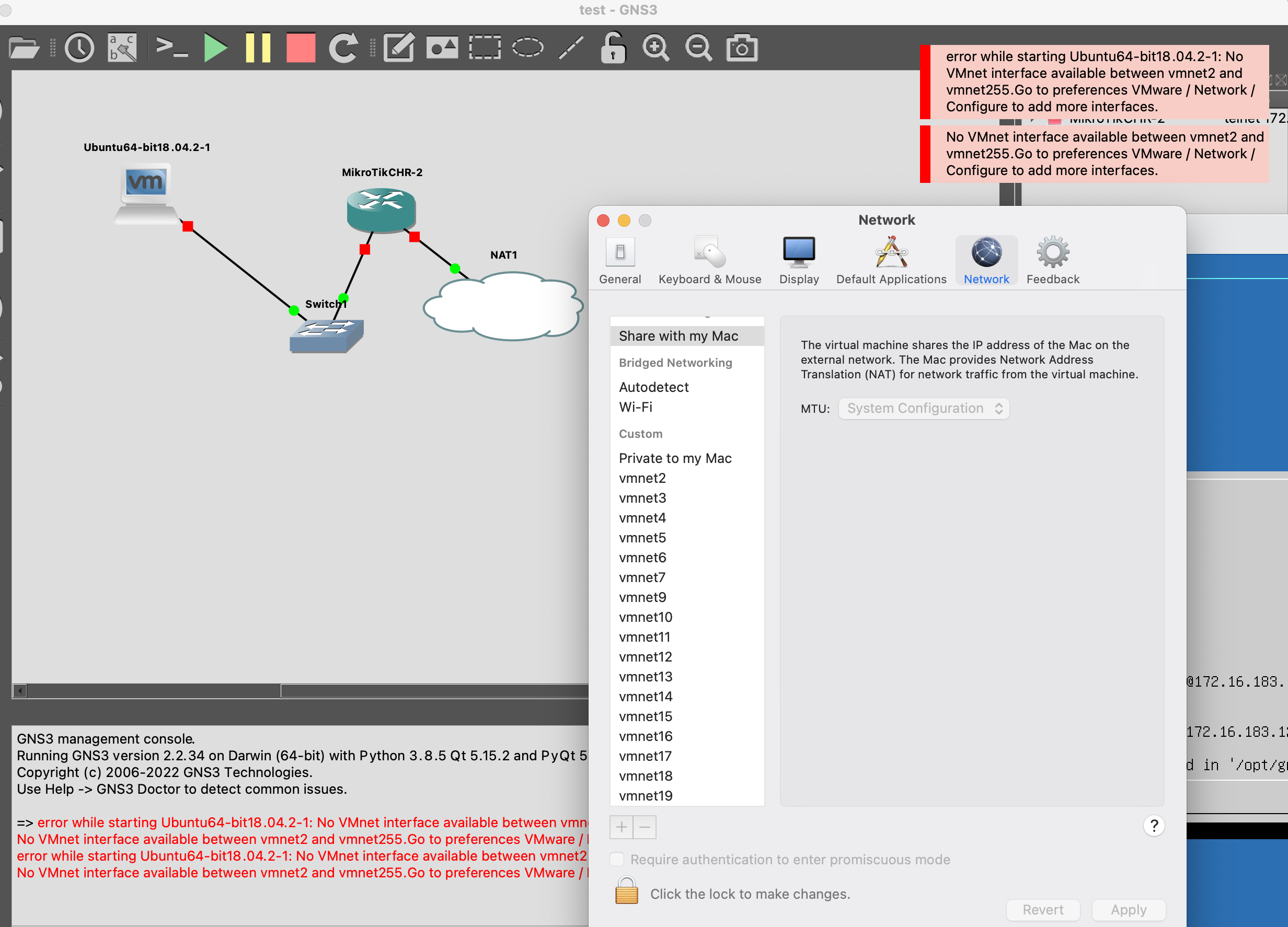Start all nodes in the topology
1288x927 pixels.
coord(215,48)
